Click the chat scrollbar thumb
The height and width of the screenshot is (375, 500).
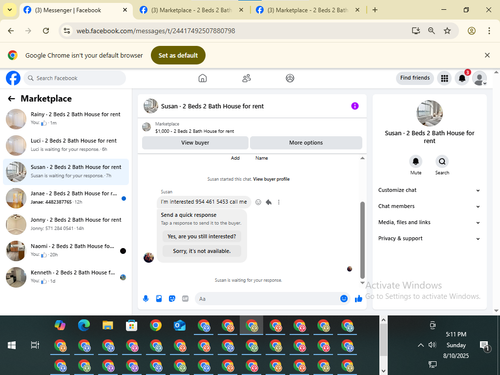(x=362, y=240)
